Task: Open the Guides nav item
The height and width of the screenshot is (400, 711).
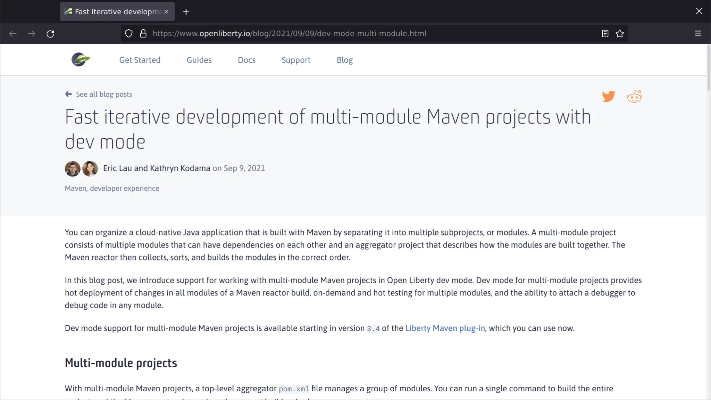Action: click(199, 60)
